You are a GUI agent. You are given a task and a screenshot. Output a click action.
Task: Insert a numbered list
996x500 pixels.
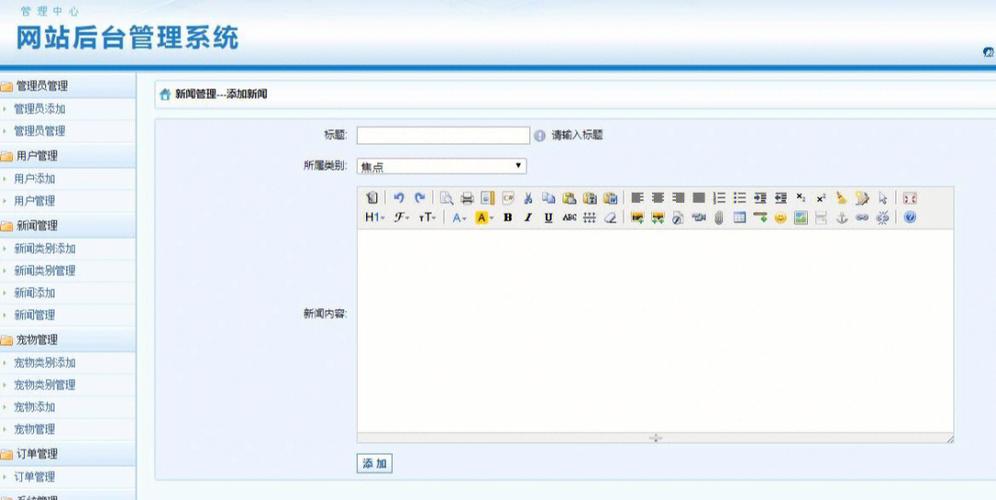tap(719, 198)
